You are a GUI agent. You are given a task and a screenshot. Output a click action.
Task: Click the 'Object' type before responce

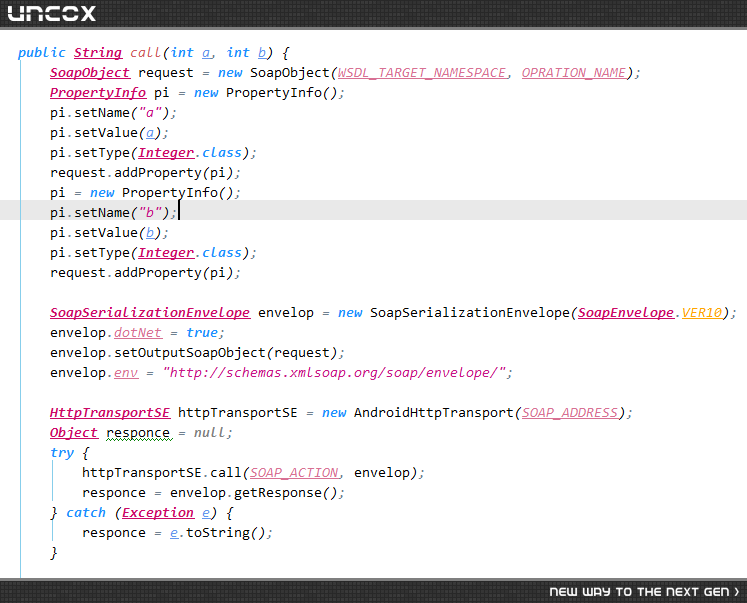(74, 432)
